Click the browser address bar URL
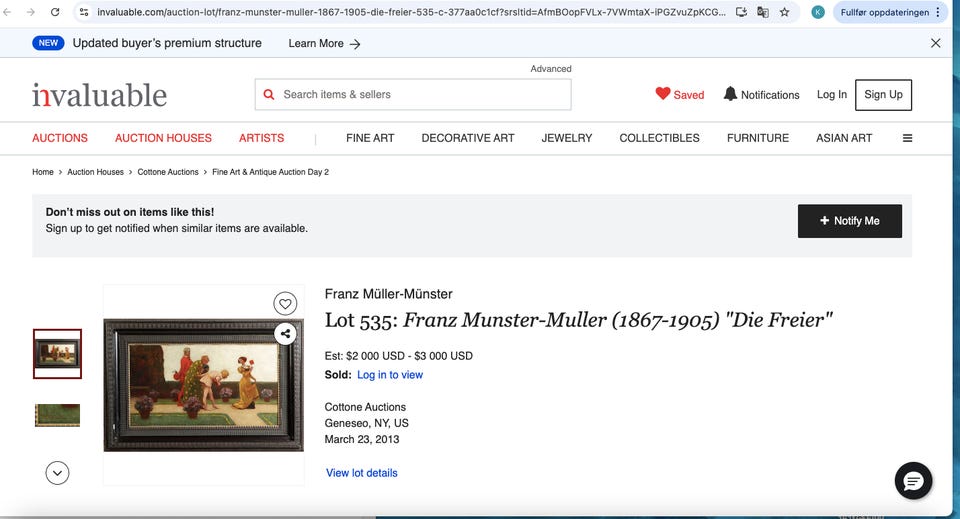The height and width of the screenshot is (519, 960). pyautogui.click(x=411, y=12)
